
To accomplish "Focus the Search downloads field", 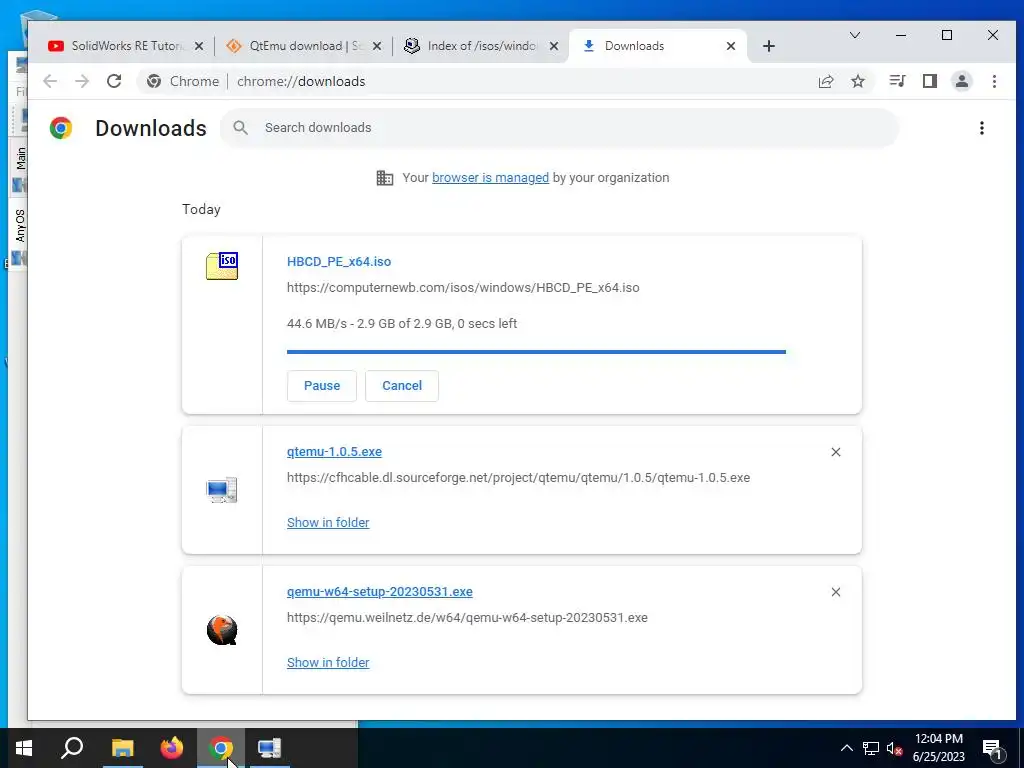I will point(560,128).
